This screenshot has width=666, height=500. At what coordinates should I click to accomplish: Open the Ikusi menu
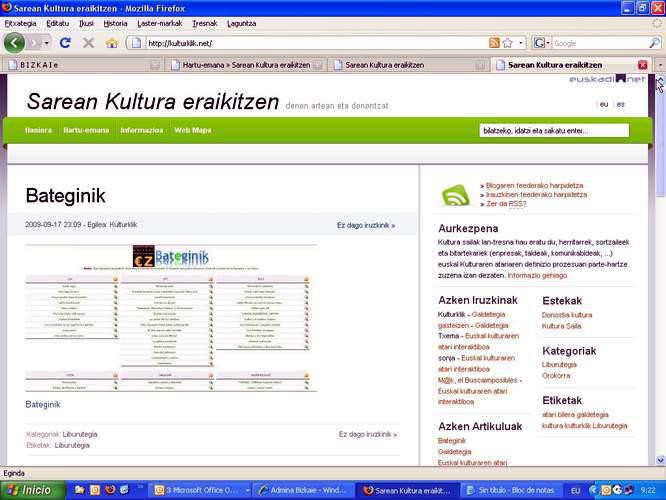(x=86, y=24)
